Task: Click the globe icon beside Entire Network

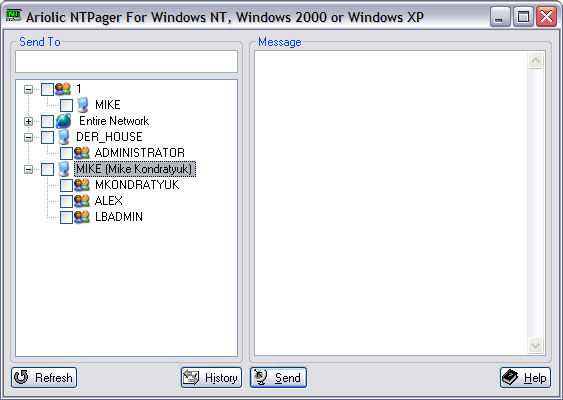Action: [x=64, y=121]
